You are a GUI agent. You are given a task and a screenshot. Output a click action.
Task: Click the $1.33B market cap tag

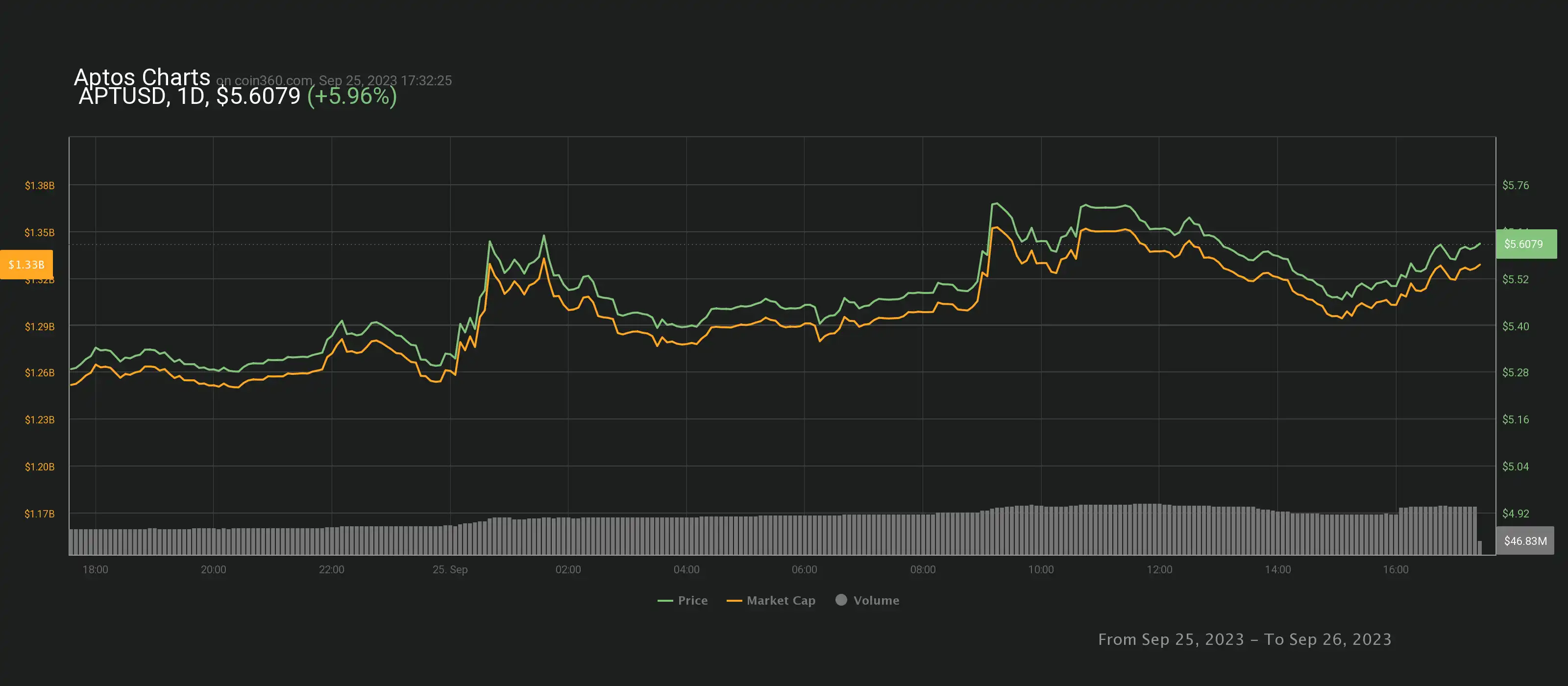(26, 264)
